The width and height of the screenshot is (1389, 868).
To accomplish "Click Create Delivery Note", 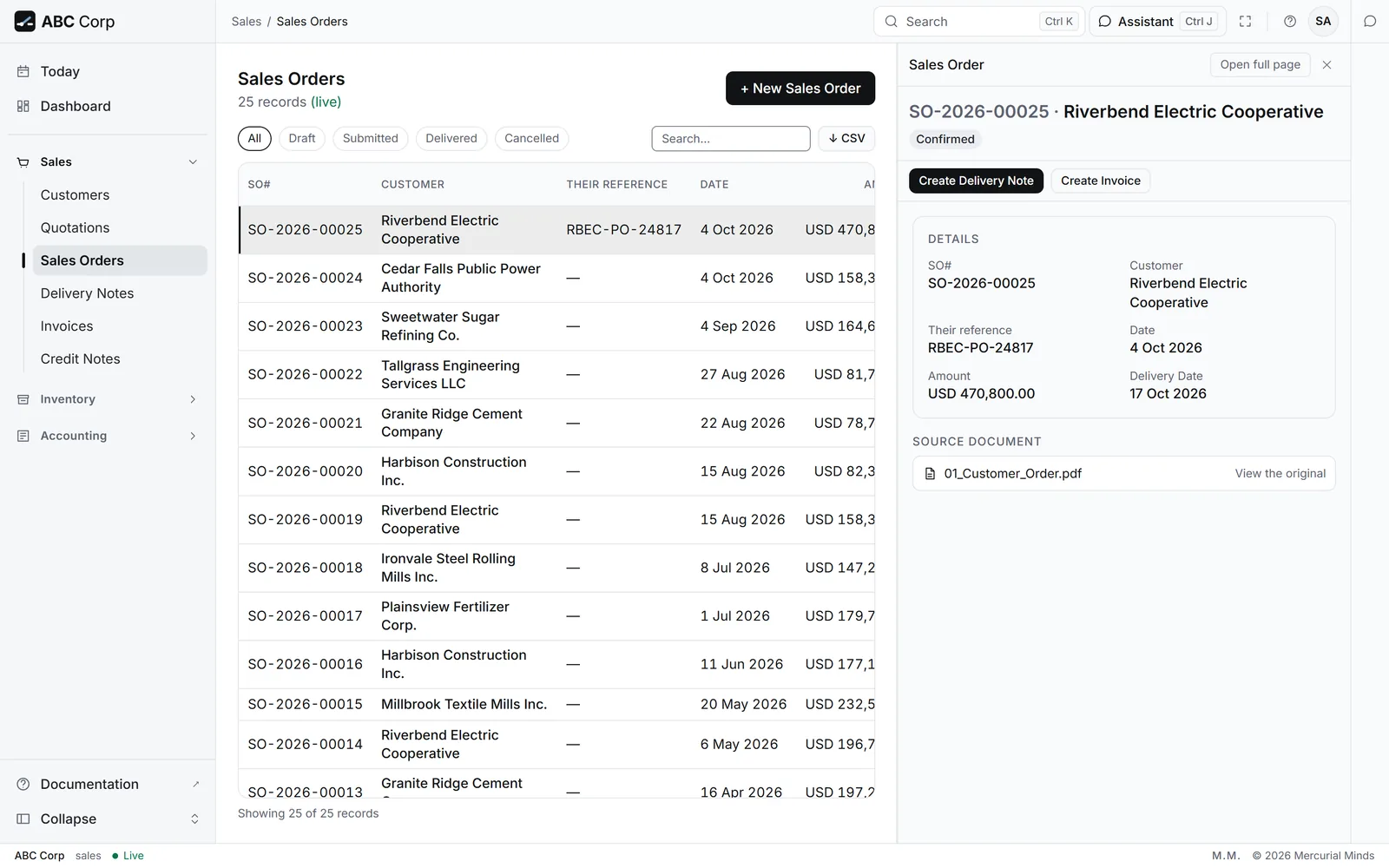I will 976,181.
